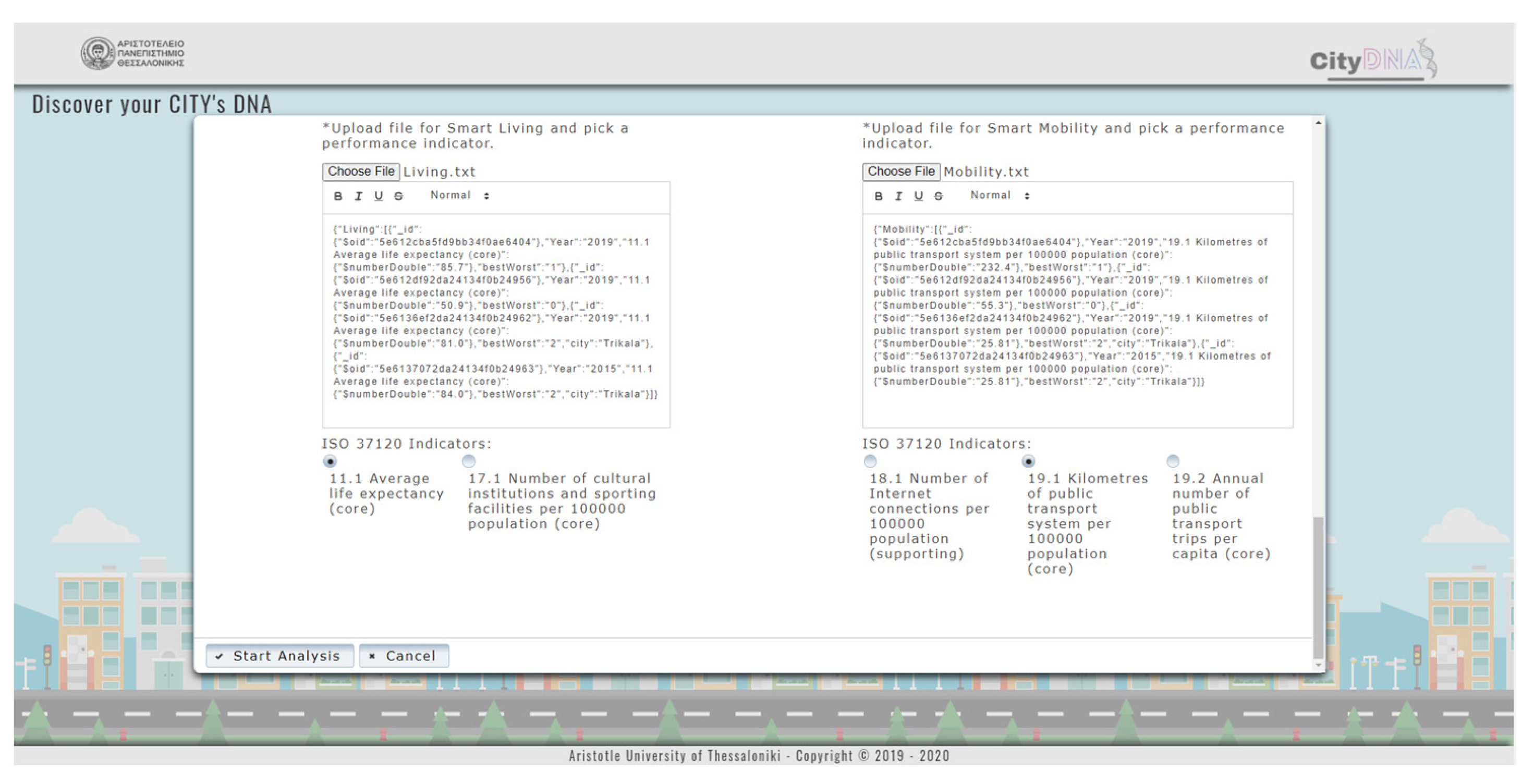Toggle strikethrough in the Mobility editor toolbar
Screen dimensions: 1522x784
click(938, 196)
